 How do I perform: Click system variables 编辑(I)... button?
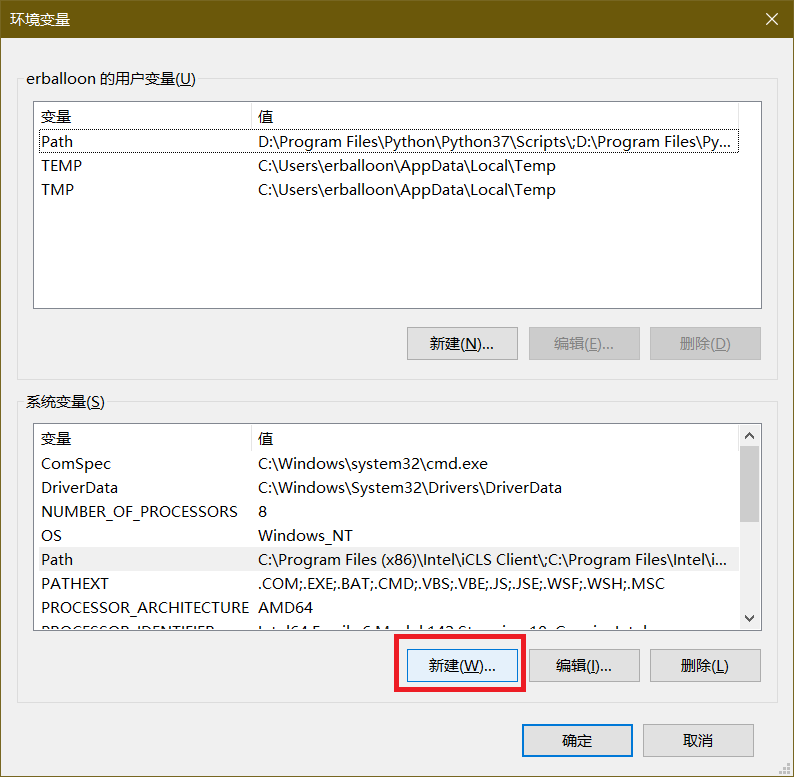click(584, 666)
